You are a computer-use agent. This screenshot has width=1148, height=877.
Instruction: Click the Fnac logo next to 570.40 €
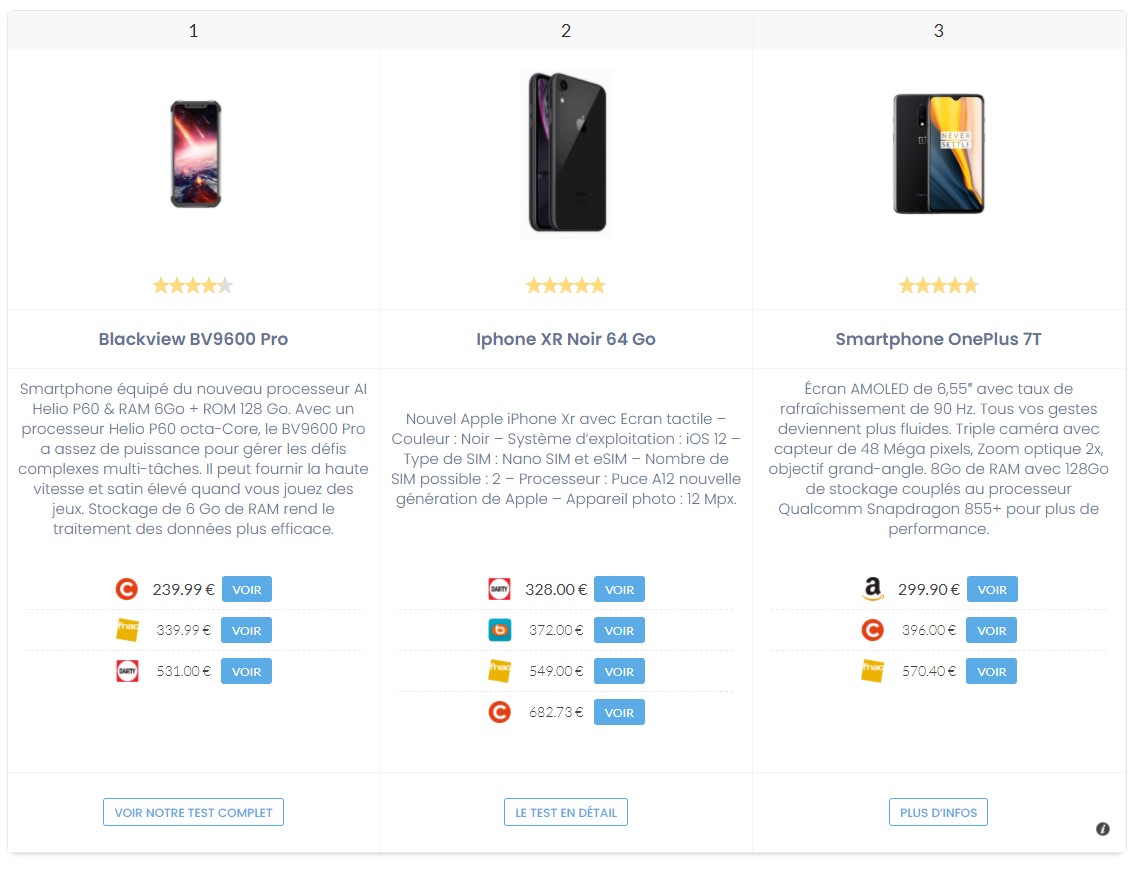coord(871,671)
